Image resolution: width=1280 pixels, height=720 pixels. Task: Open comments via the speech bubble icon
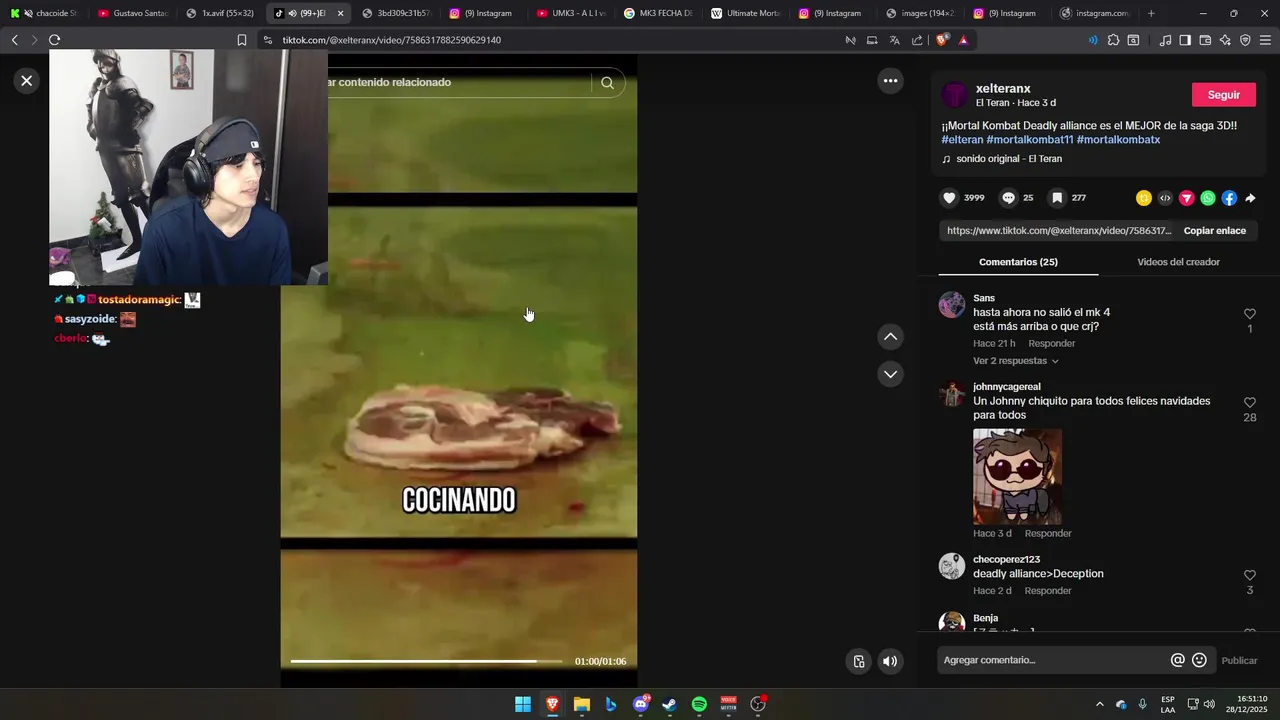pos(1009,198)
